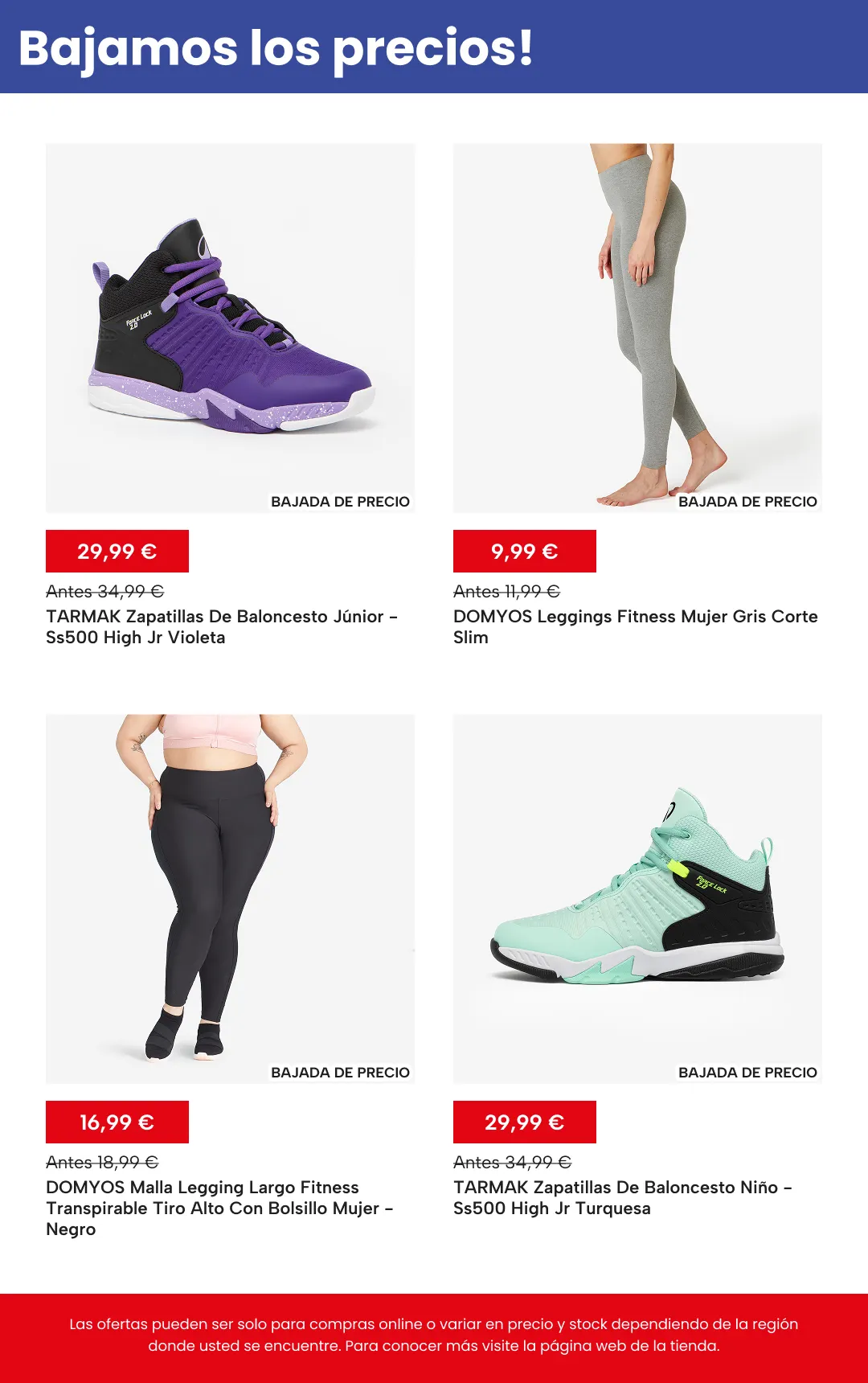Open the turquoise TARMAK shoe image

(x=637, y=899)
